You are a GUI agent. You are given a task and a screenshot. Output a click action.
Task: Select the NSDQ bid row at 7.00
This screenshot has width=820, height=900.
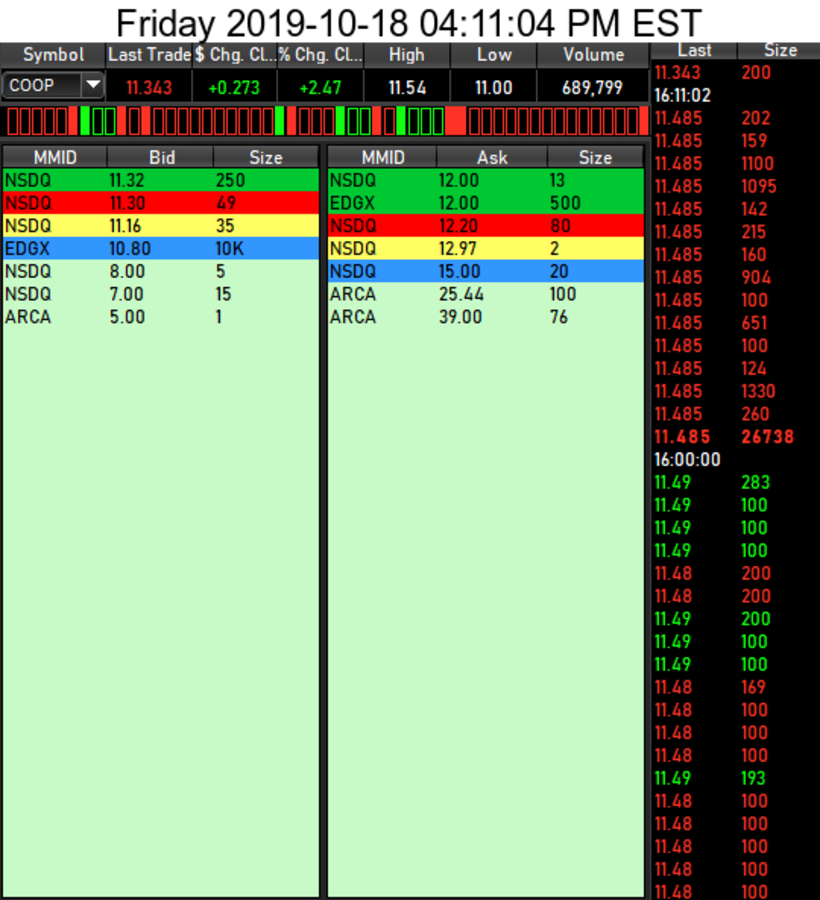(161, 294)
